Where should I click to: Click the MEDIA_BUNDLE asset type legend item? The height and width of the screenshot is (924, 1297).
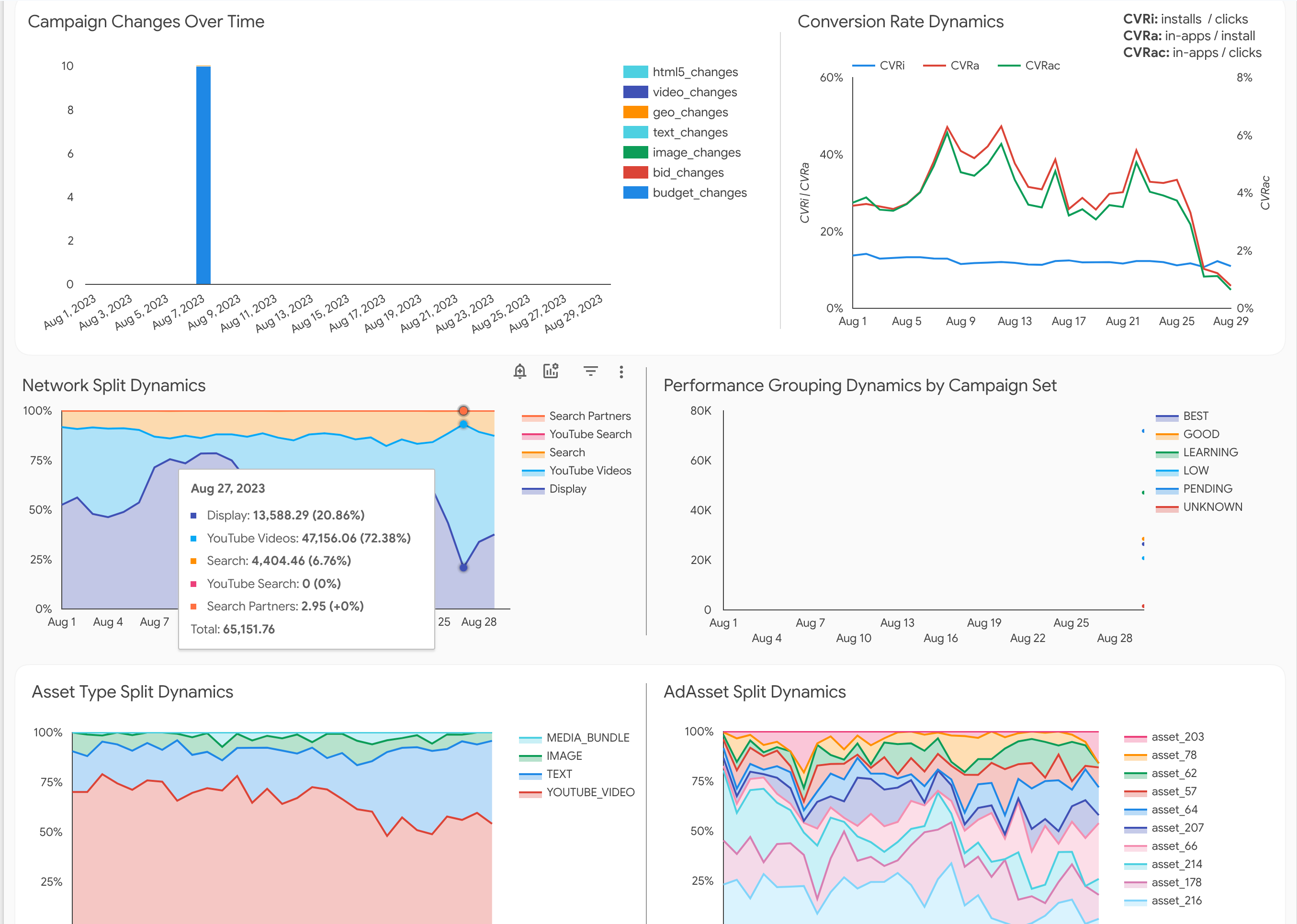pos(587,738)
